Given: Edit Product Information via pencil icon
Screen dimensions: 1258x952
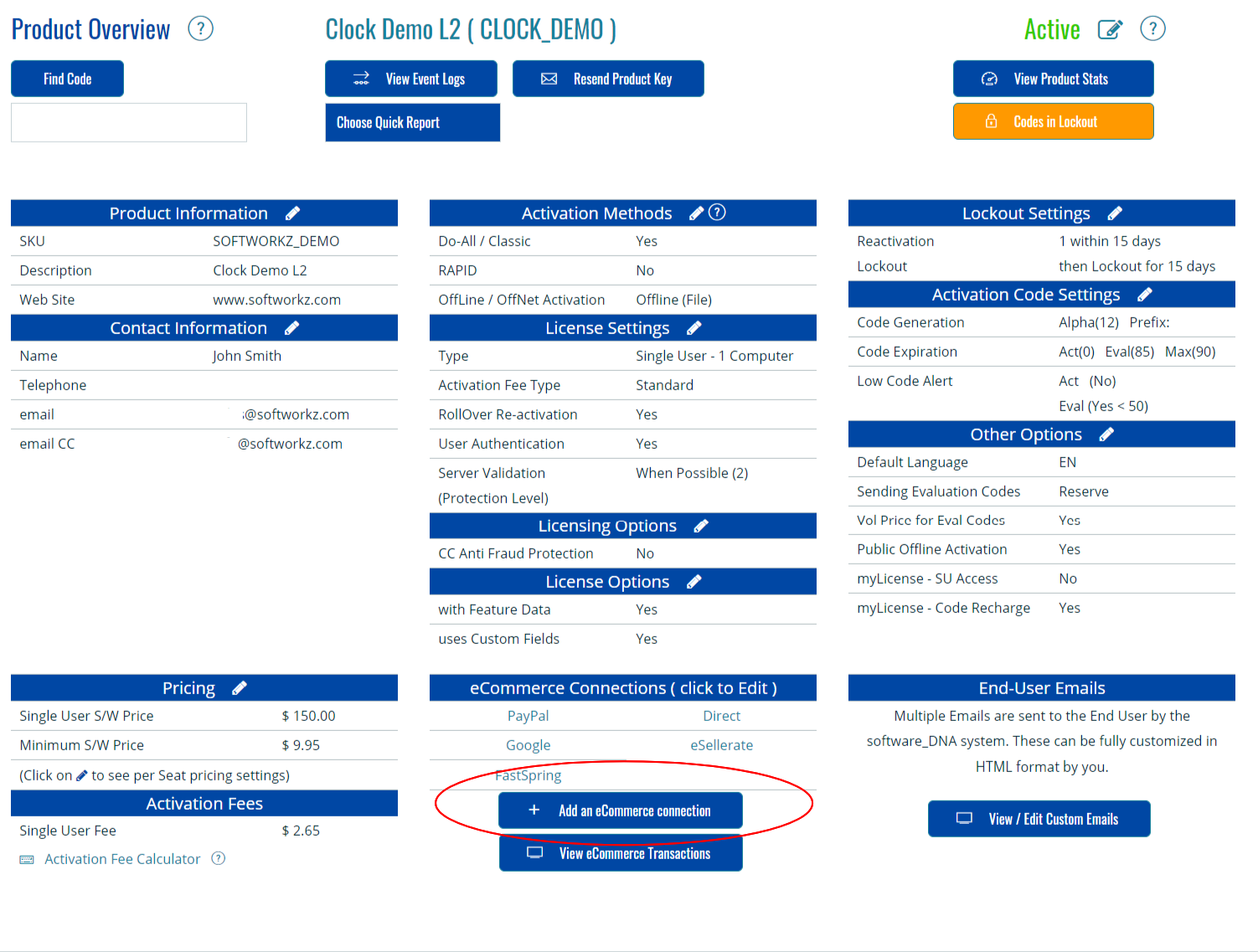Looking at the screenshot, I should 292,214.
